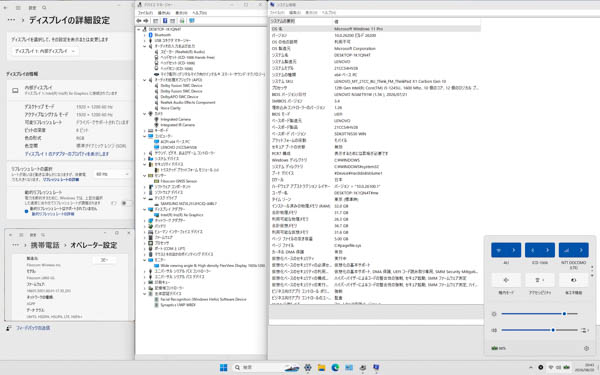Viewport: 600px width, 375px height.
Task: Open the 編集 menu in System Information window
Action: 295,13
